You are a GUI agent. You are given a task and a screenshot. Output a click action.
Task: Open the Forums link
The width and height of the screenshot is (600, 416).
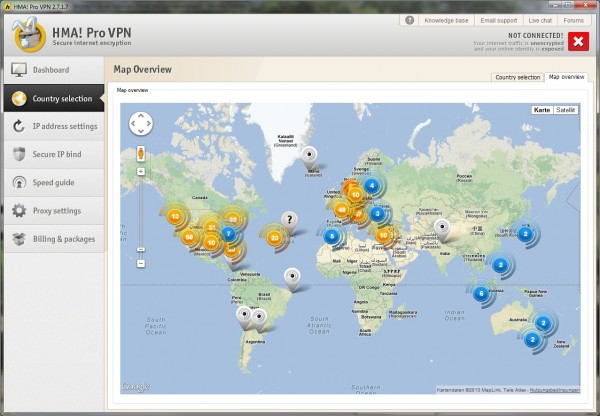coord(573,21)
